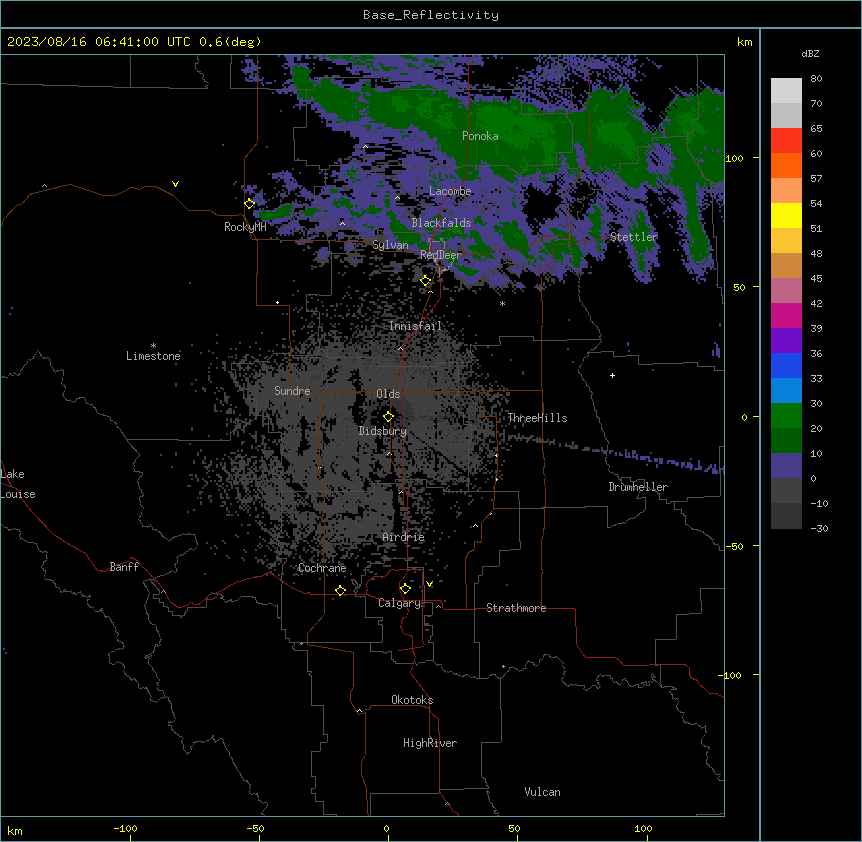Click the asterisk marker above Limestone label
862x842 pixels.
pyautogui.click(x=153, y=346)
